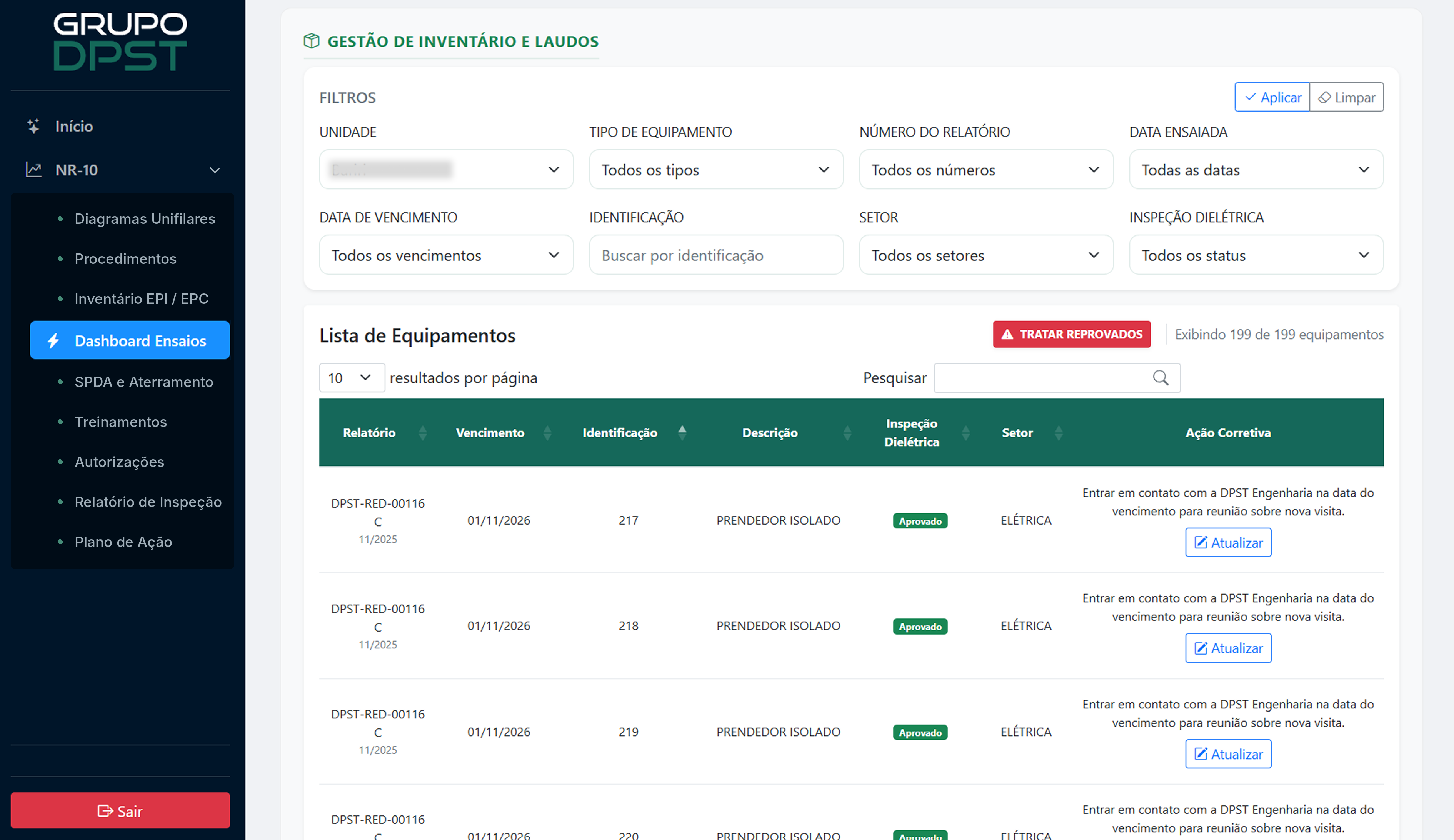Open Treinamentos menu item

[121, 422]
